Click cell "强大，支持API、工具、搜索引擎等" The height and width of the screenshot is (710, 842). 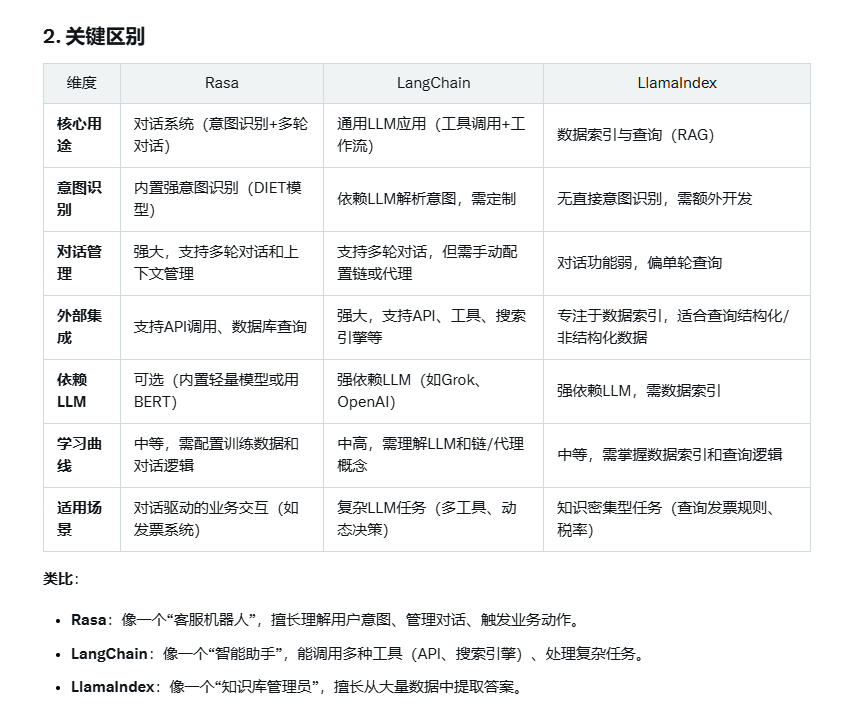pyautogui.click(x=433, y=327)
